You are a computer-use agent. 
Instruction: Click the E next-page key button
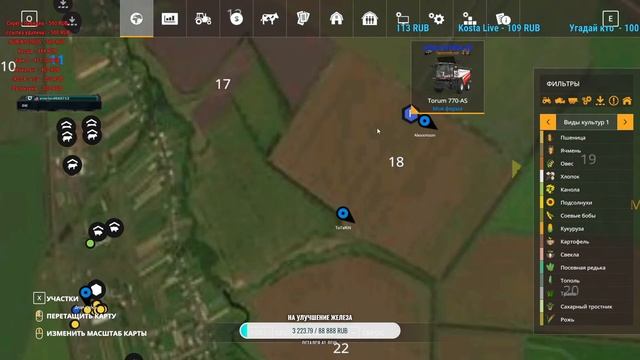610,19
